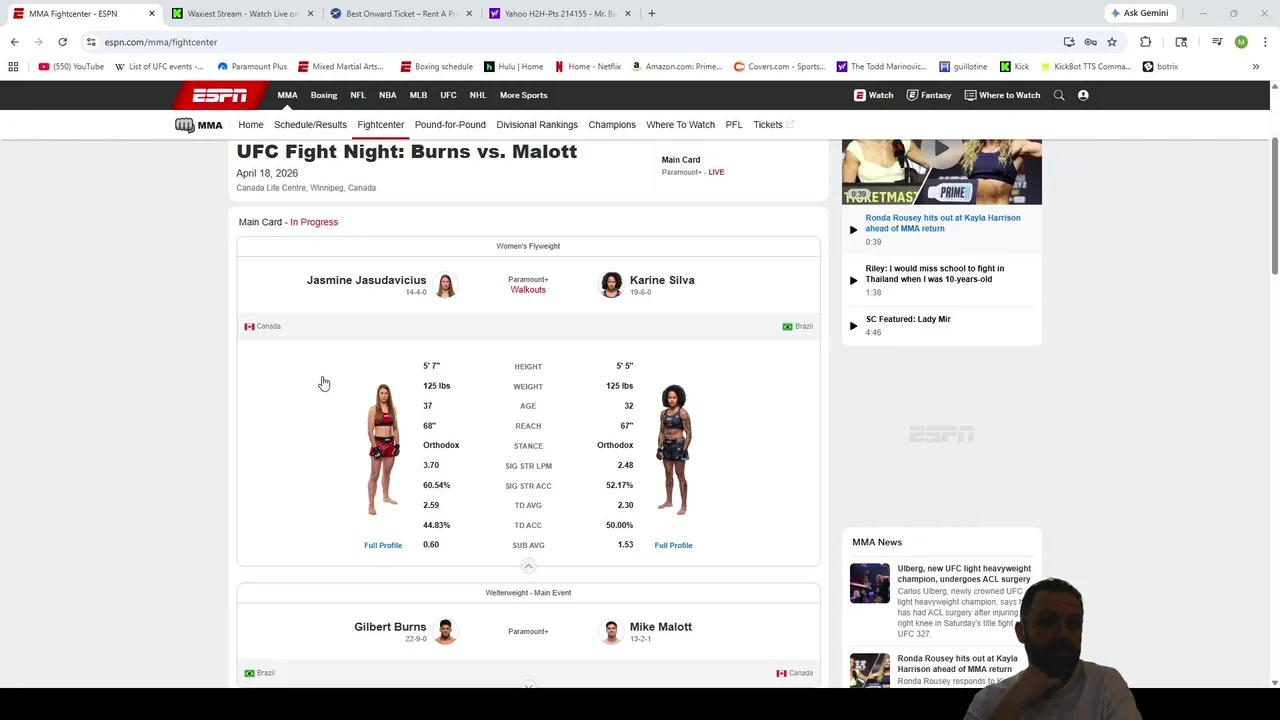This screenshot has height=720, width=1280.
Task: Select MMA in sports nav
Action: coord(287,95)
